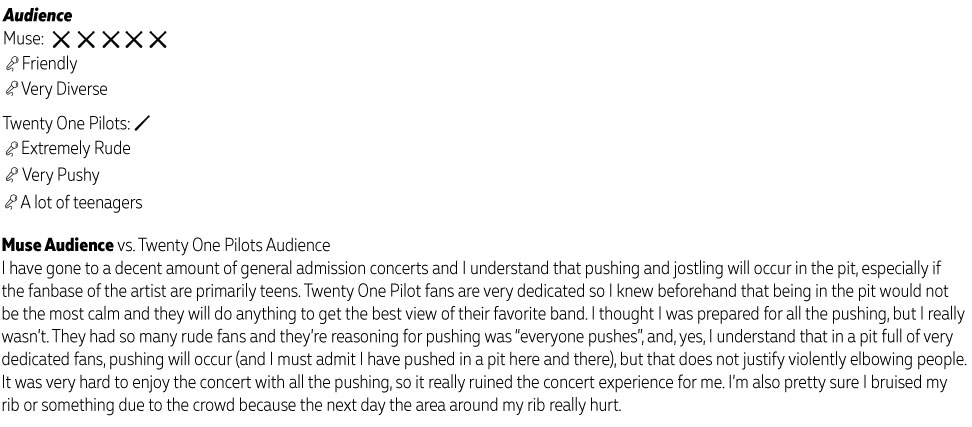
Task: Click the second X mark in Muse rating
Action: click(x=86, y=40)
